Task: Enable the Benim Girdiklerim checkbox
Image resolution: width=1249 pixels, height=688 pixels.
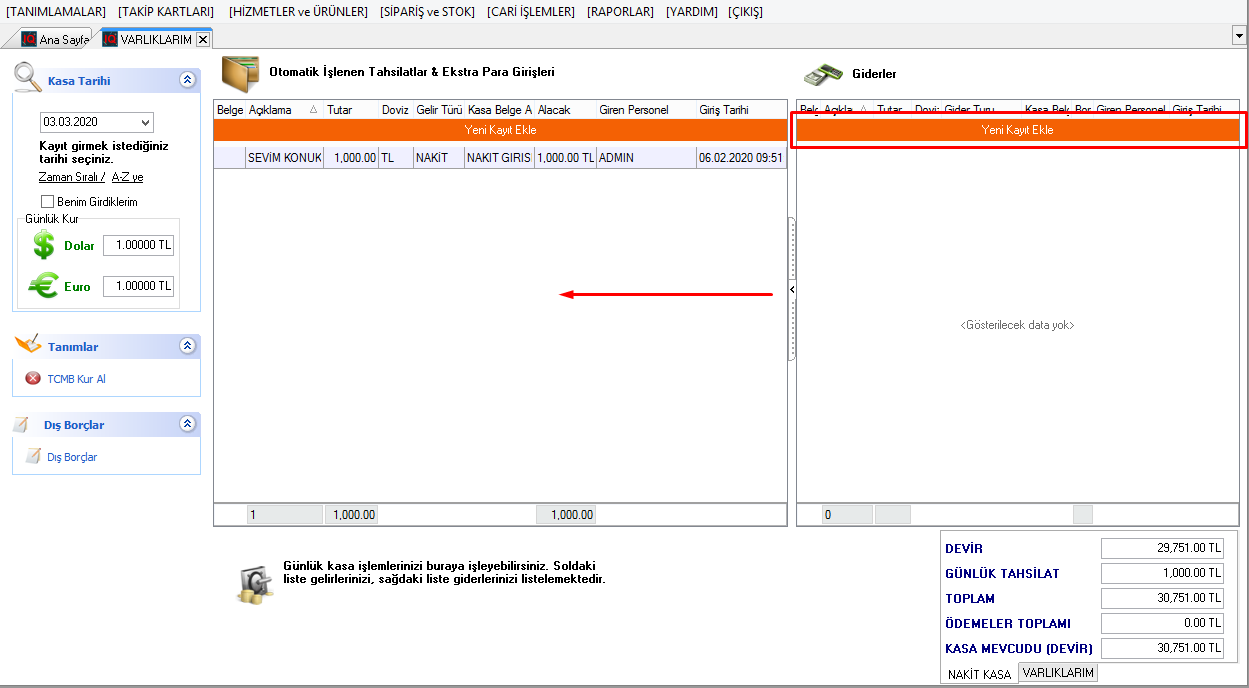Action: pyautogui.click(x=47, y=202)
